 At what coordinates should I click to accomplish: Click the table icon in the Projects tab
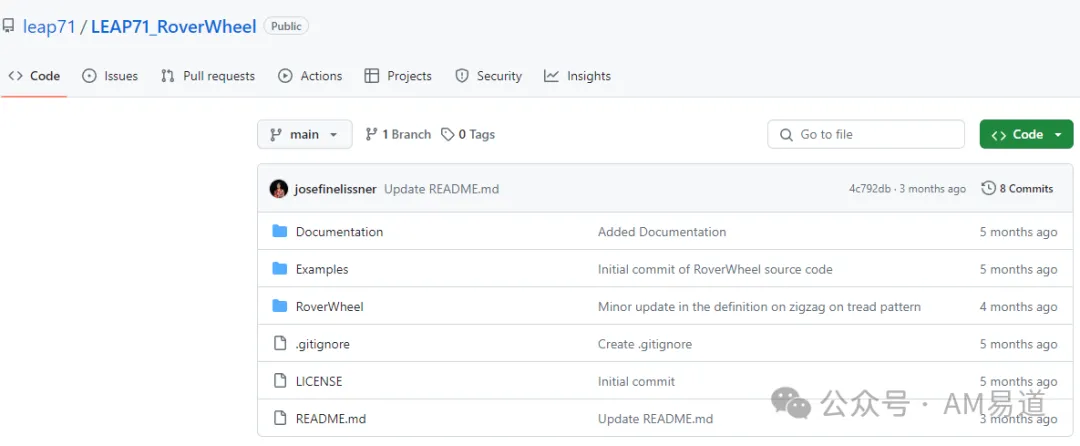click(372, 76)
